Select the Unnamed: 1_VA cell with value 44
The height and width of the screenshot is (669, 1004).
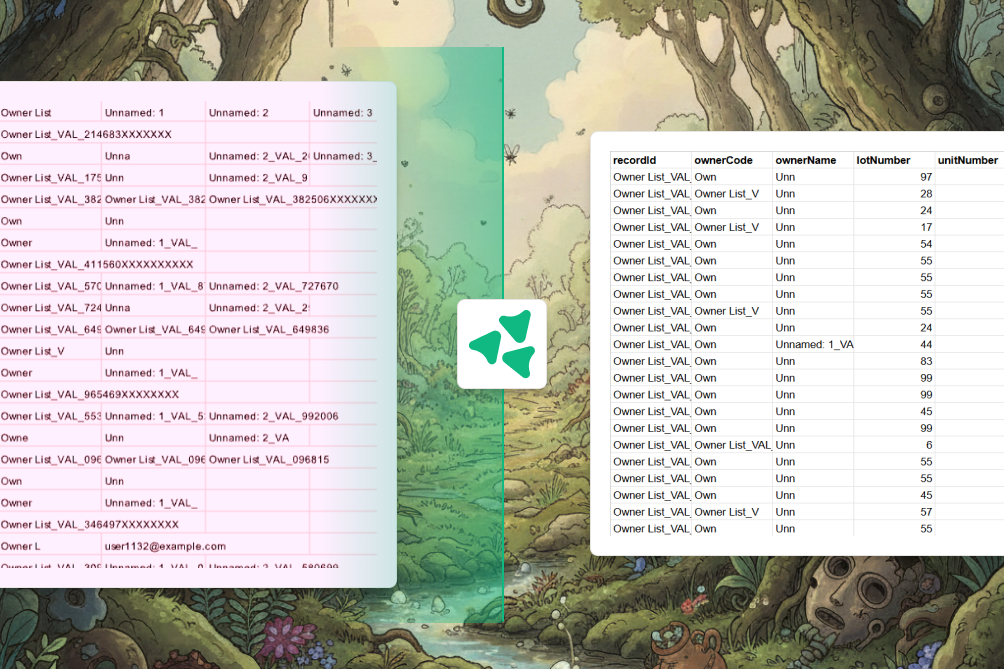point(810,344)
